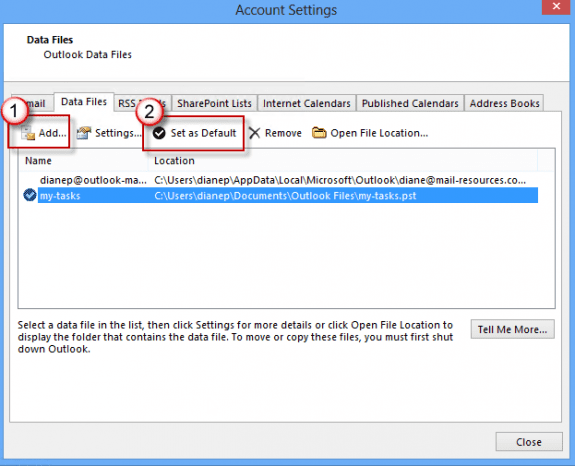Viewport: 575px width, 466px height.
Task: Click the Tell Me More button
Action: pos(512,329)
